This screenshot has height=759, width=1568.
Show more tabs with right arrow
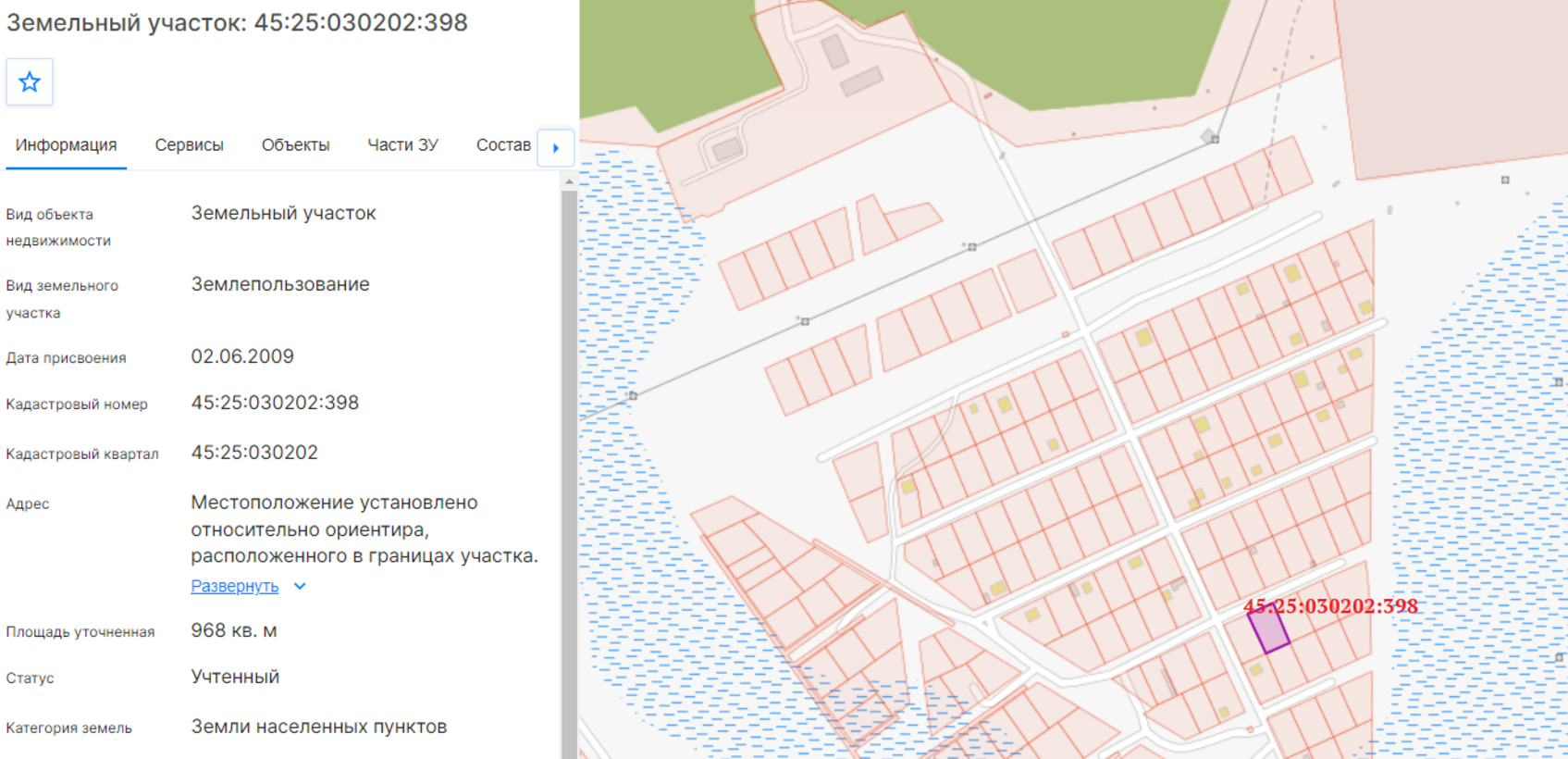tap(556, 148)
